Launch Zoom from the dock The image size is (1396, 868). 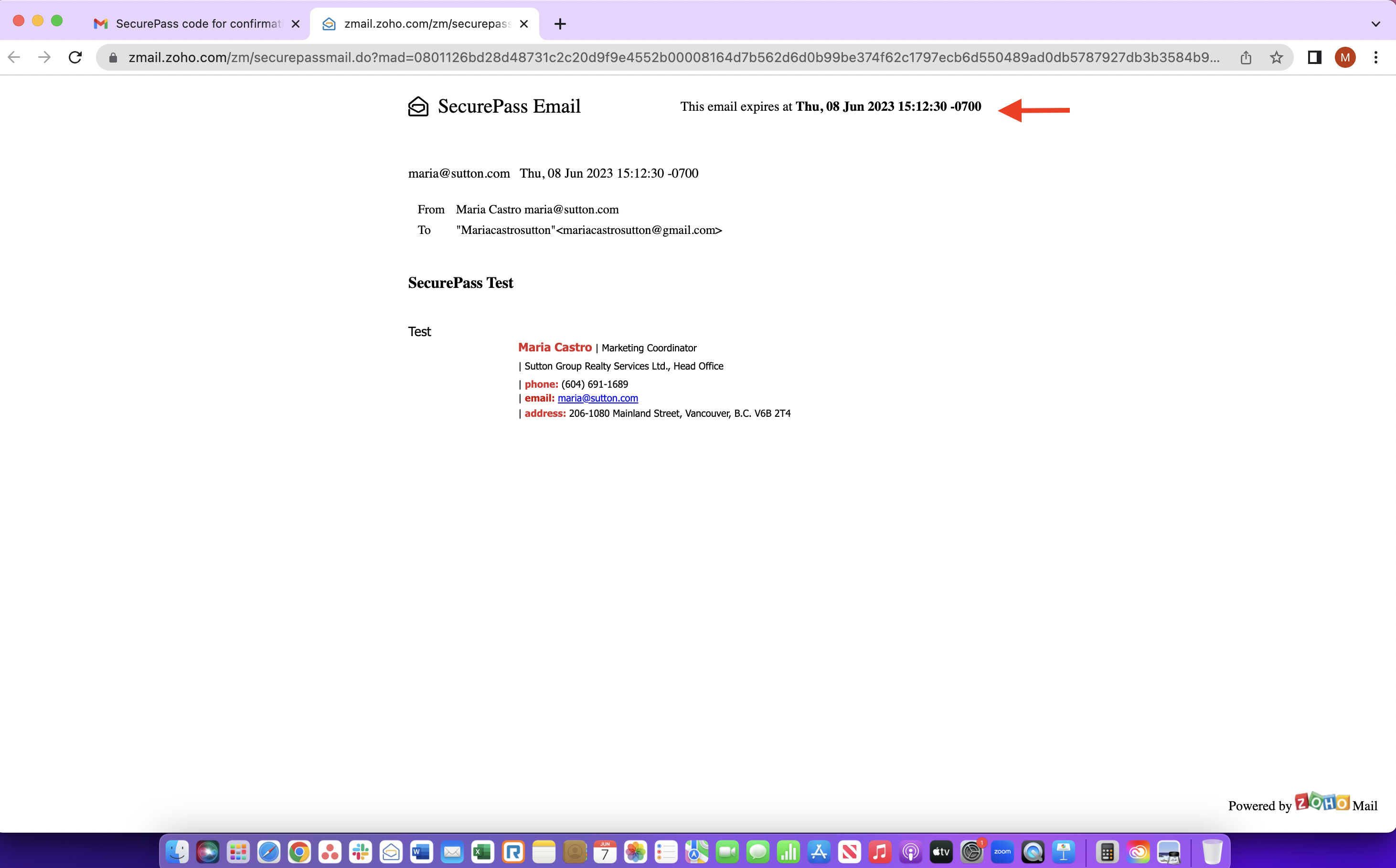(1002, 852)
